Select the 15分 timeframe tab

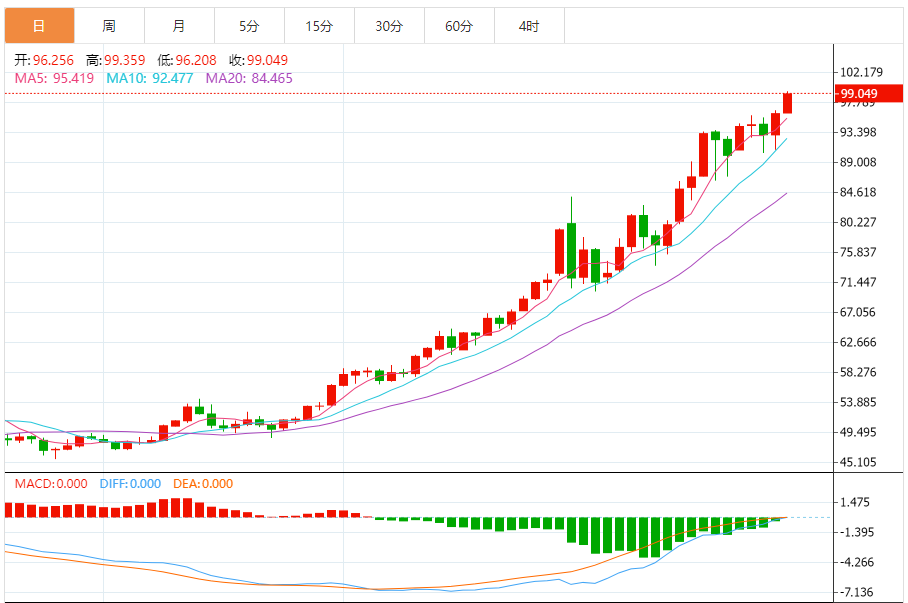pos(319,26)
